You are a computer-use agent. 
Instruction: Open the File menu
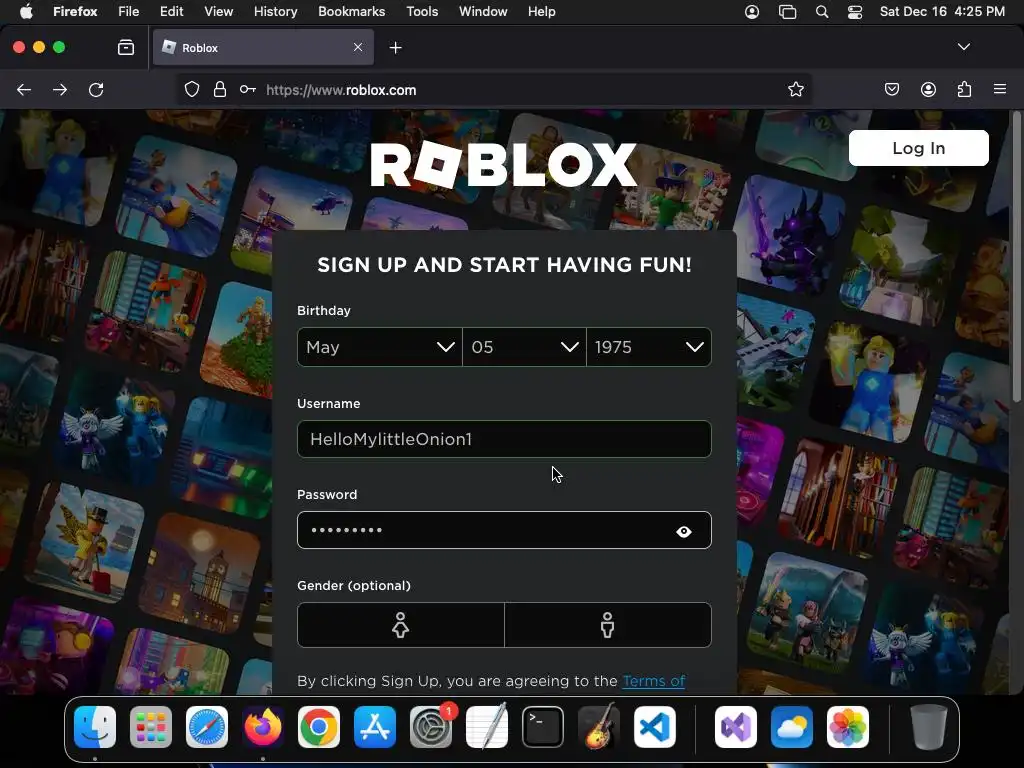coord(129,12)
